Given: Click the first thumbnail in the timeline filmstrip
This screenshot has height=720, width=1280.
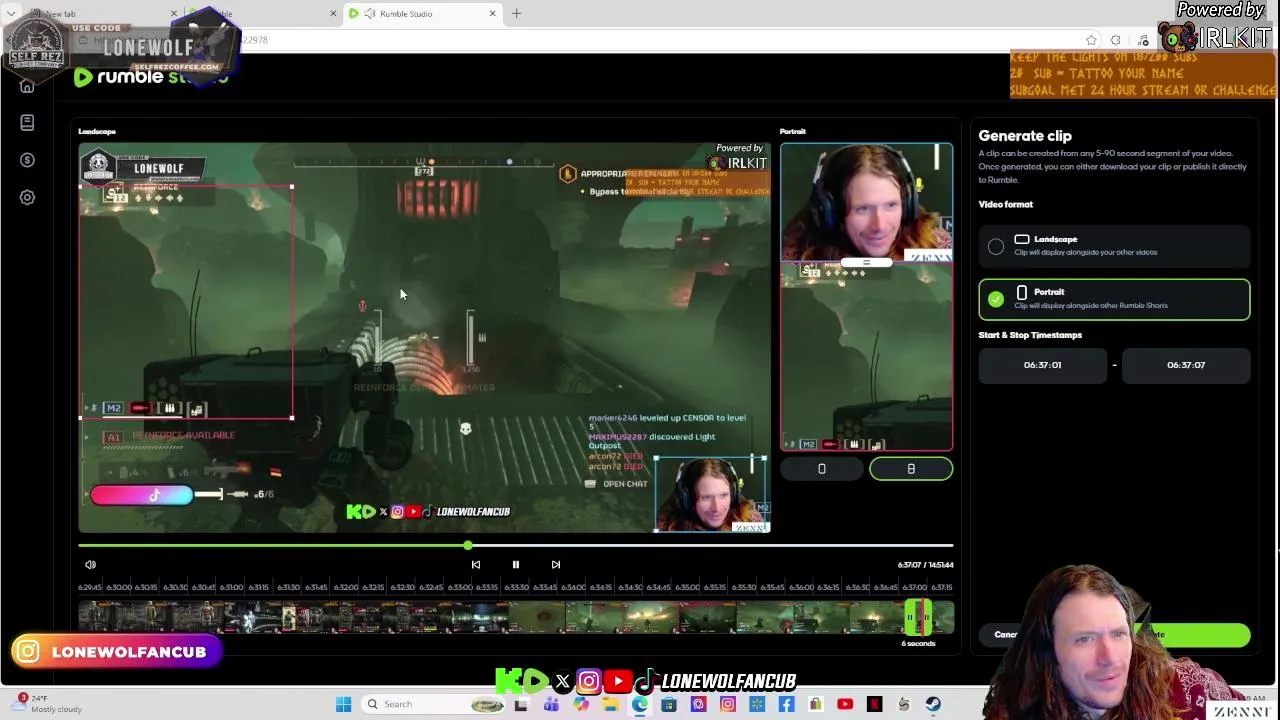Looking at the screenshot, I should pyautogui.click(x=94, y=618).
